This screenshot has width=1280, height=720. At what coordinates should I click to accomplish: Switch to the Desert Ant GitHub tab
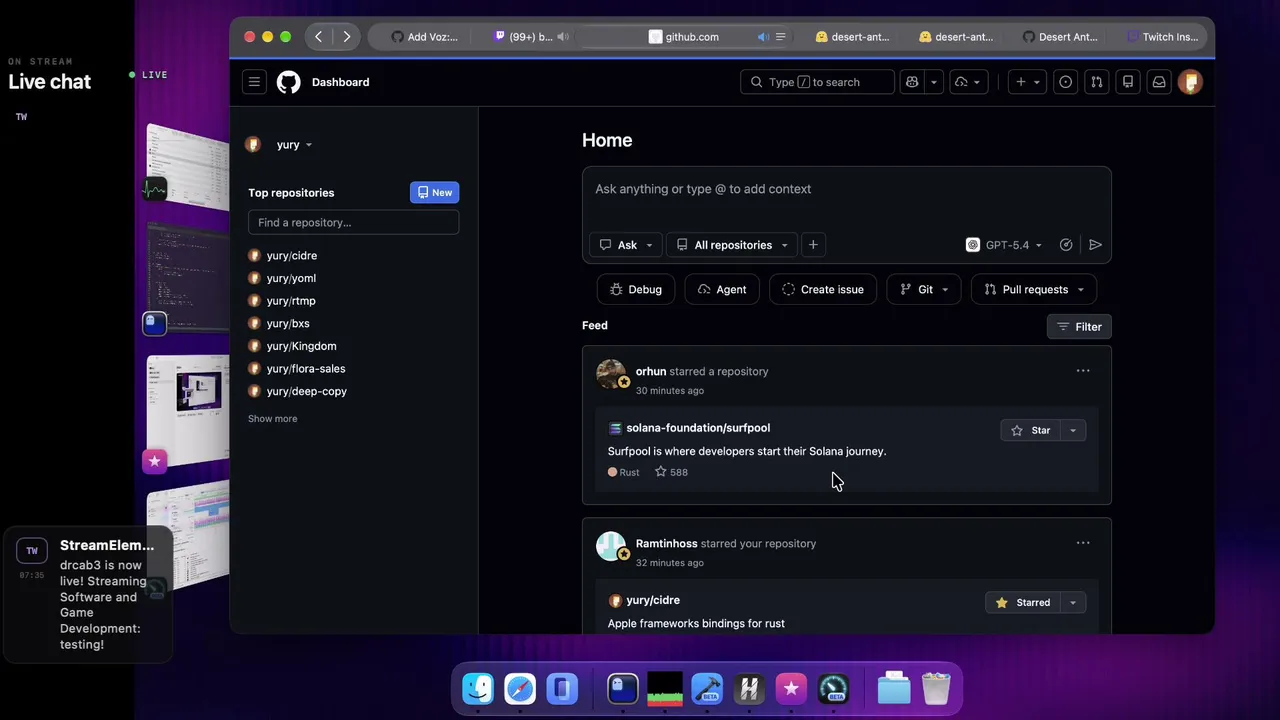tap(1060, 37)
